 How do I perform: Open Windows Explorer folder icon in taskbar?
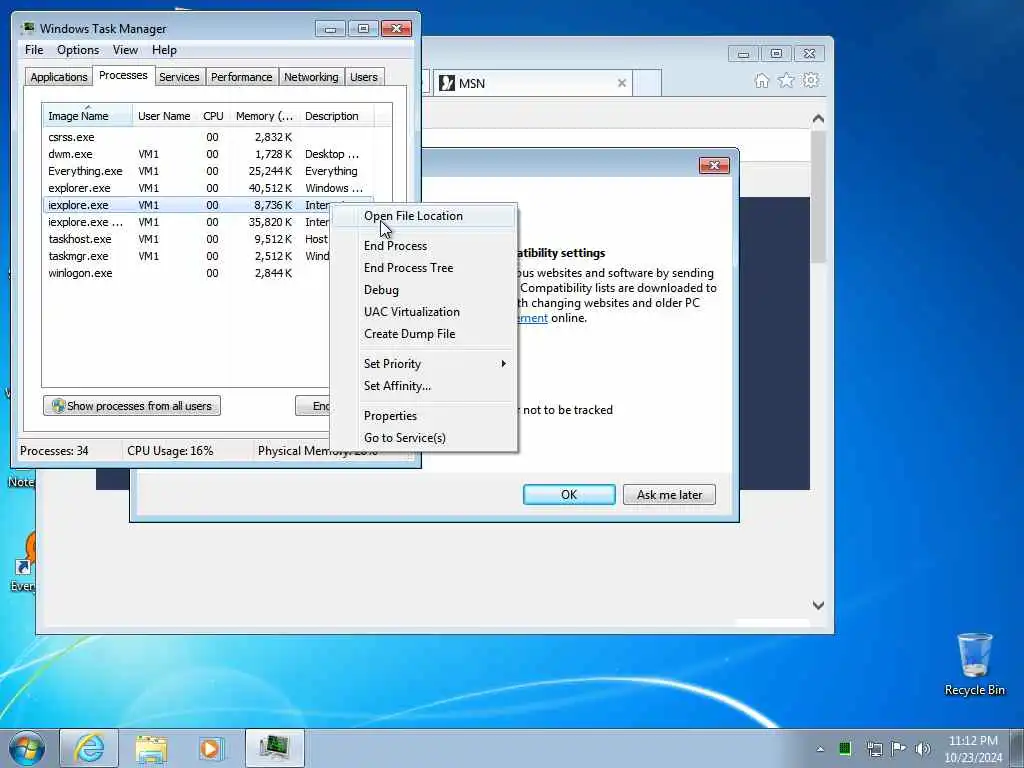click(x=152, y=748)
